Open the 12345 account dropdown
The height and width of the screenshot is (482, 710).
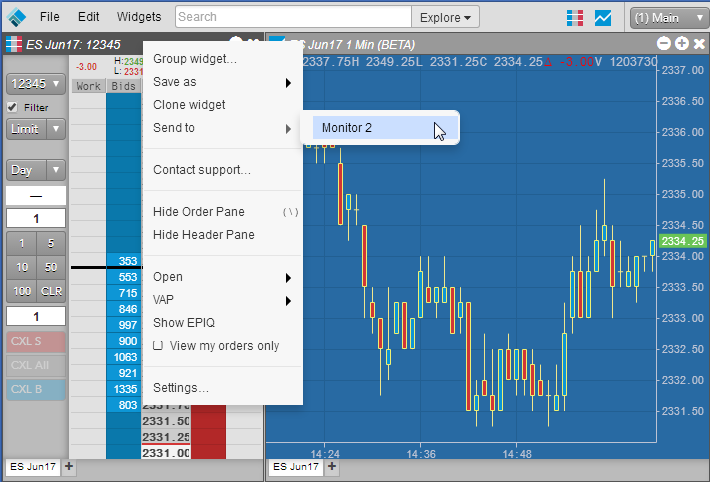36,84
